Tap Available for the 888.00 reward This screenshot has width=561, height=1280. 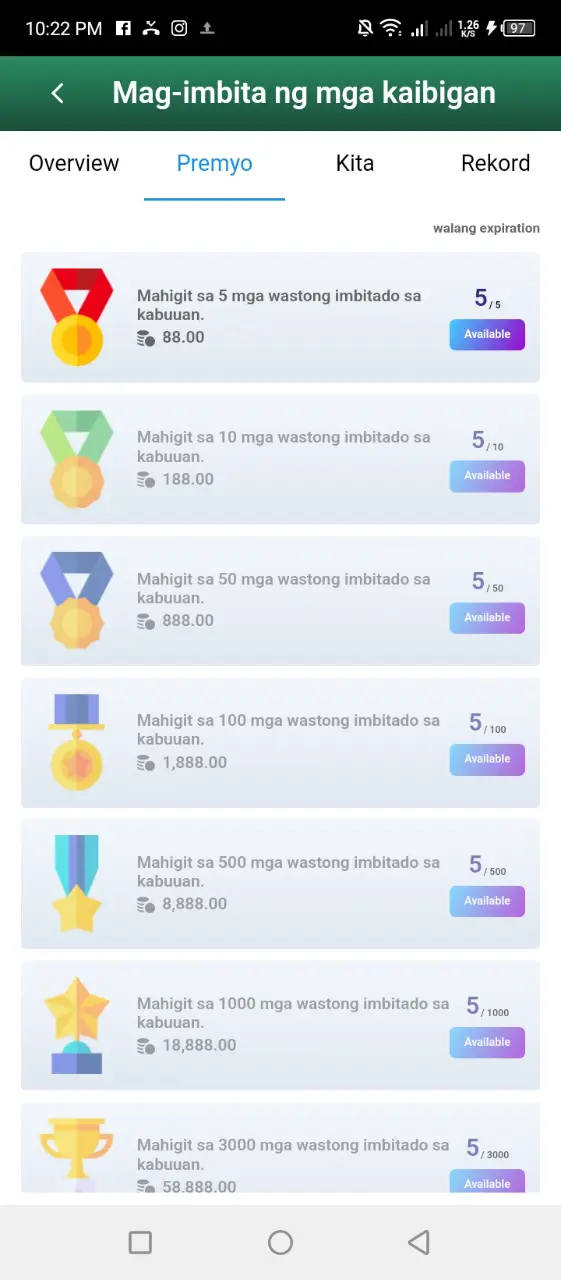click(x=487, y=618)
